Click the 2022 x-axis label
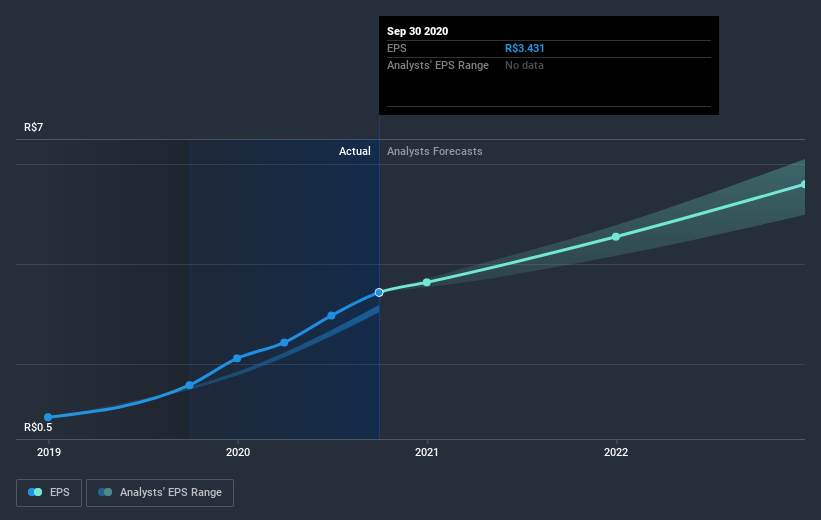 pyautogui.click(x=616, y=452)
